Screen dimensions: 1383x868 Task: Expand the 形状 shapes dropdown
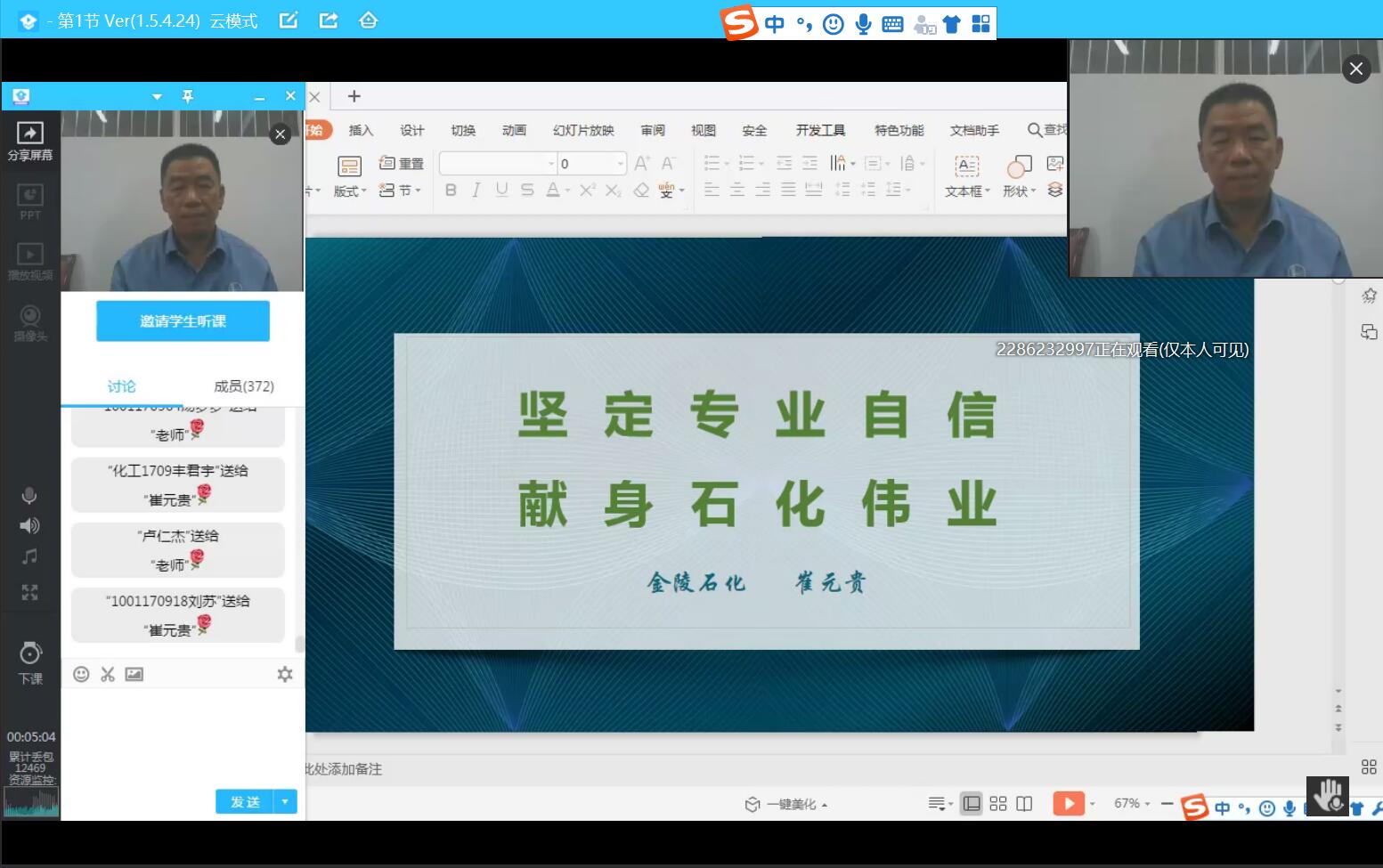(x=1020, y=191)
